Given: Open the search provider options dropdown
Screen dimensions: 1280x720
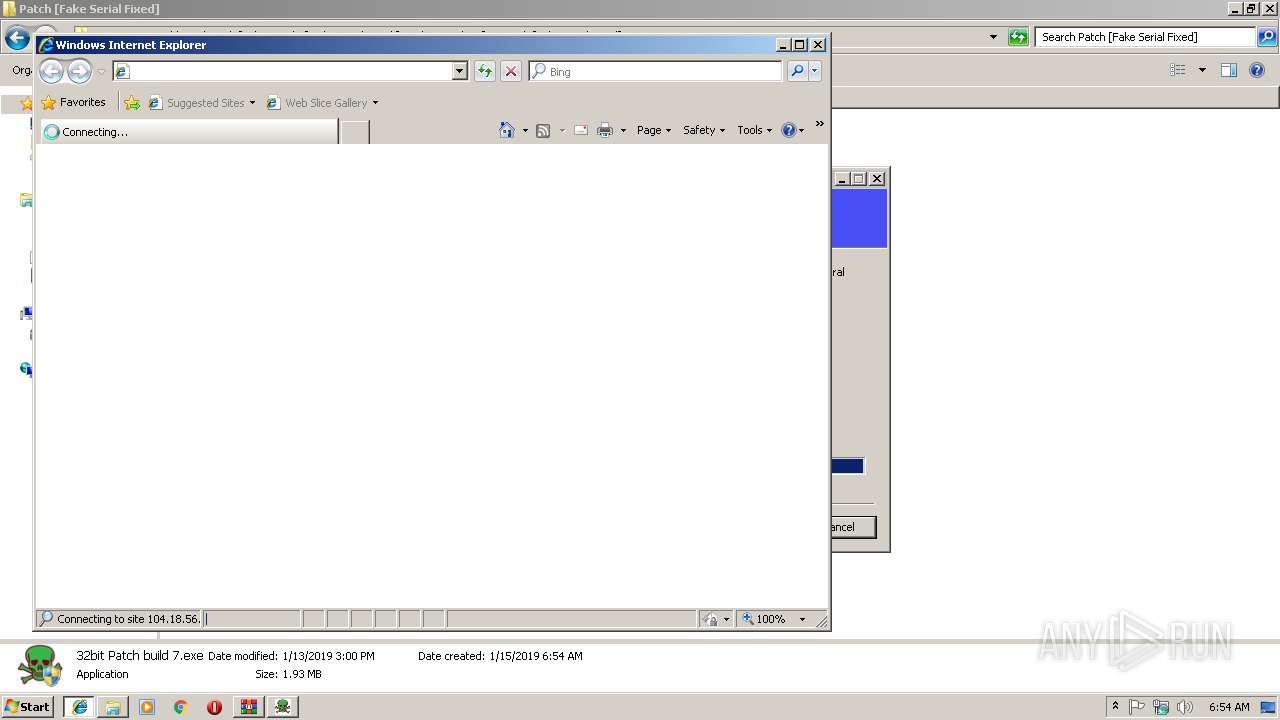Looking at the screenshot, I should point(815,71).
